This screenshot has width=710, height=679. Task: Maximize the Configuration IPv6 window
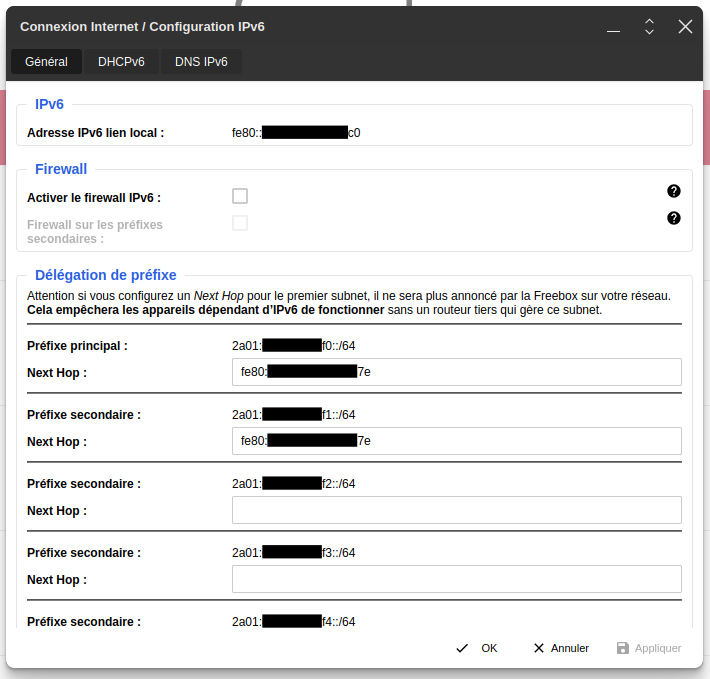[649, 27]
